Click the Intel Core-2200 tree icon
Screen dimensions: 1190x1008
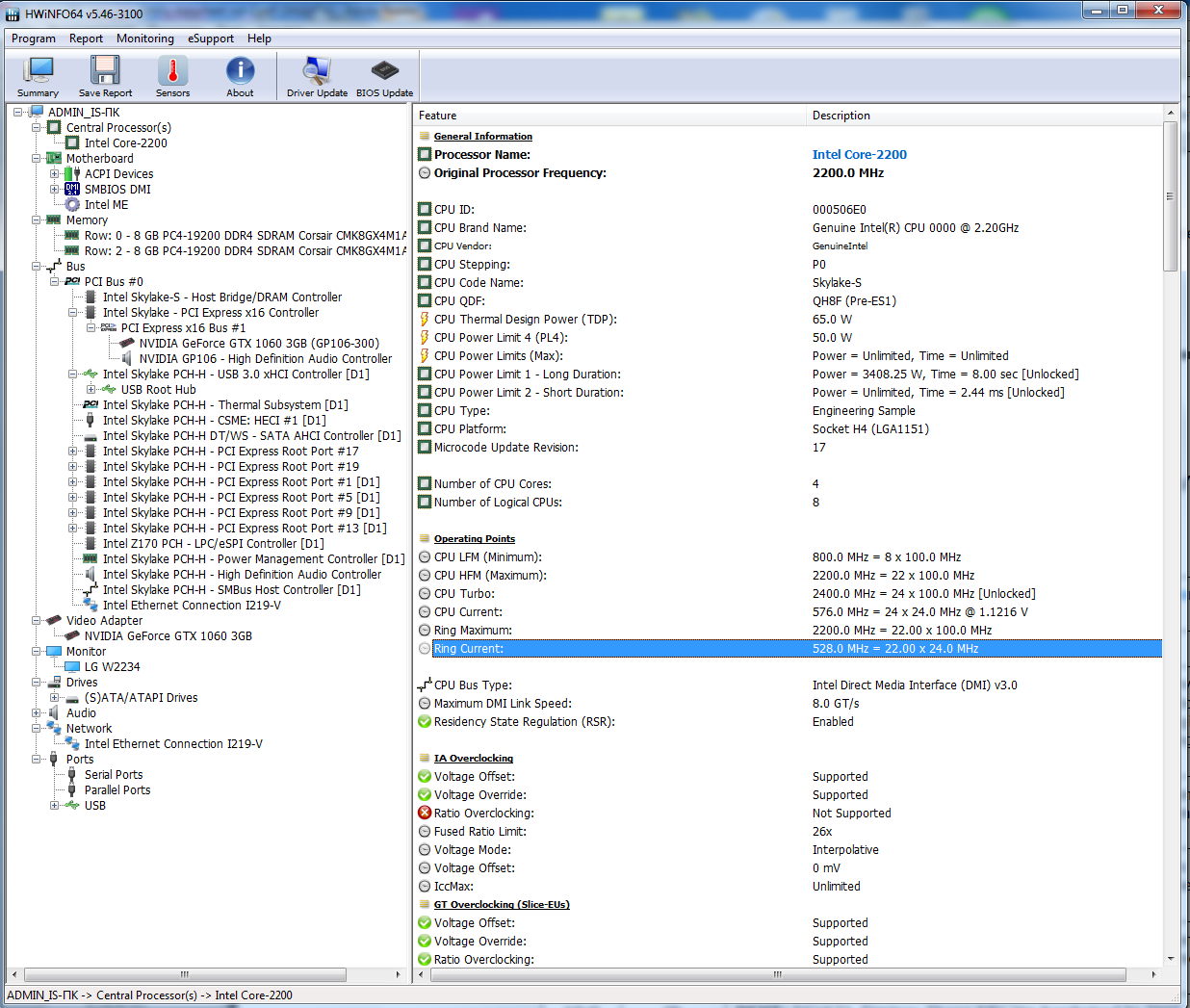(x=72, y=143)
